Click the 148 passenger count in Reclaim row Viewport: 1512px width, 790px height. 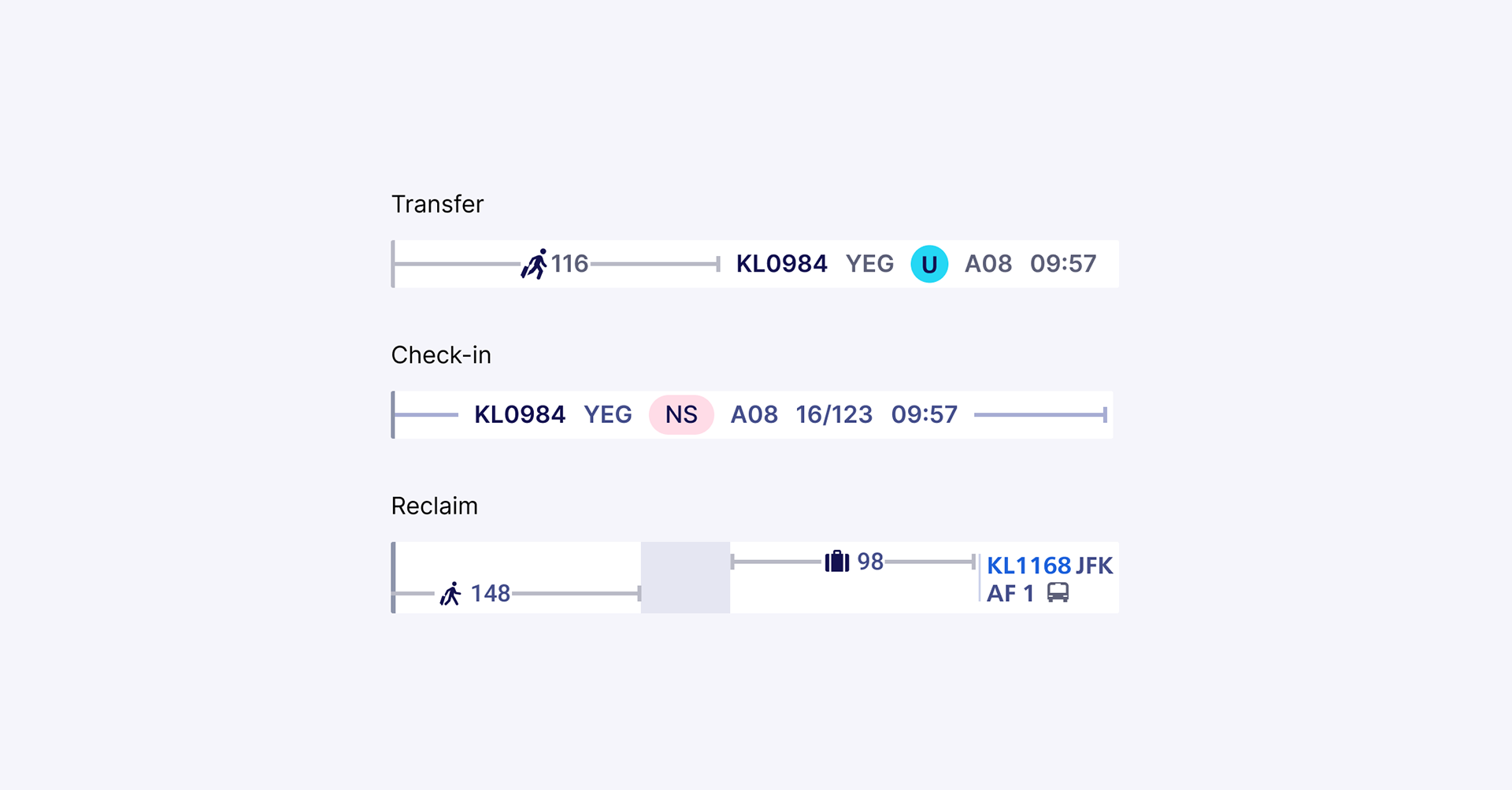pyautogui.click(x=491, y=594)
